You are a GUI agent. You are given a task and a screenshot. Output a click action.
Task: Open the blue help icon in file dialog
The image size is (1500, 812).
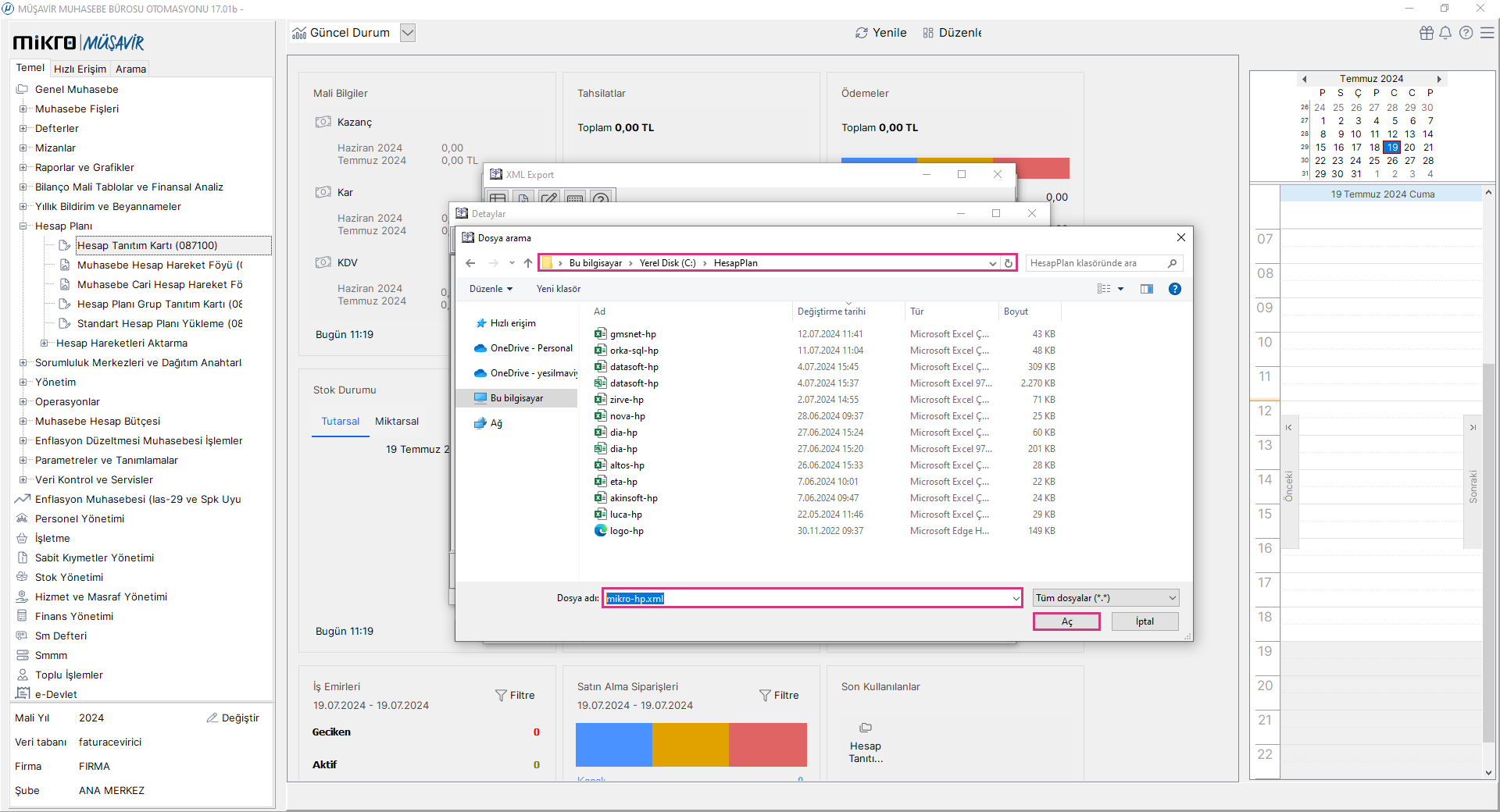1174,289
